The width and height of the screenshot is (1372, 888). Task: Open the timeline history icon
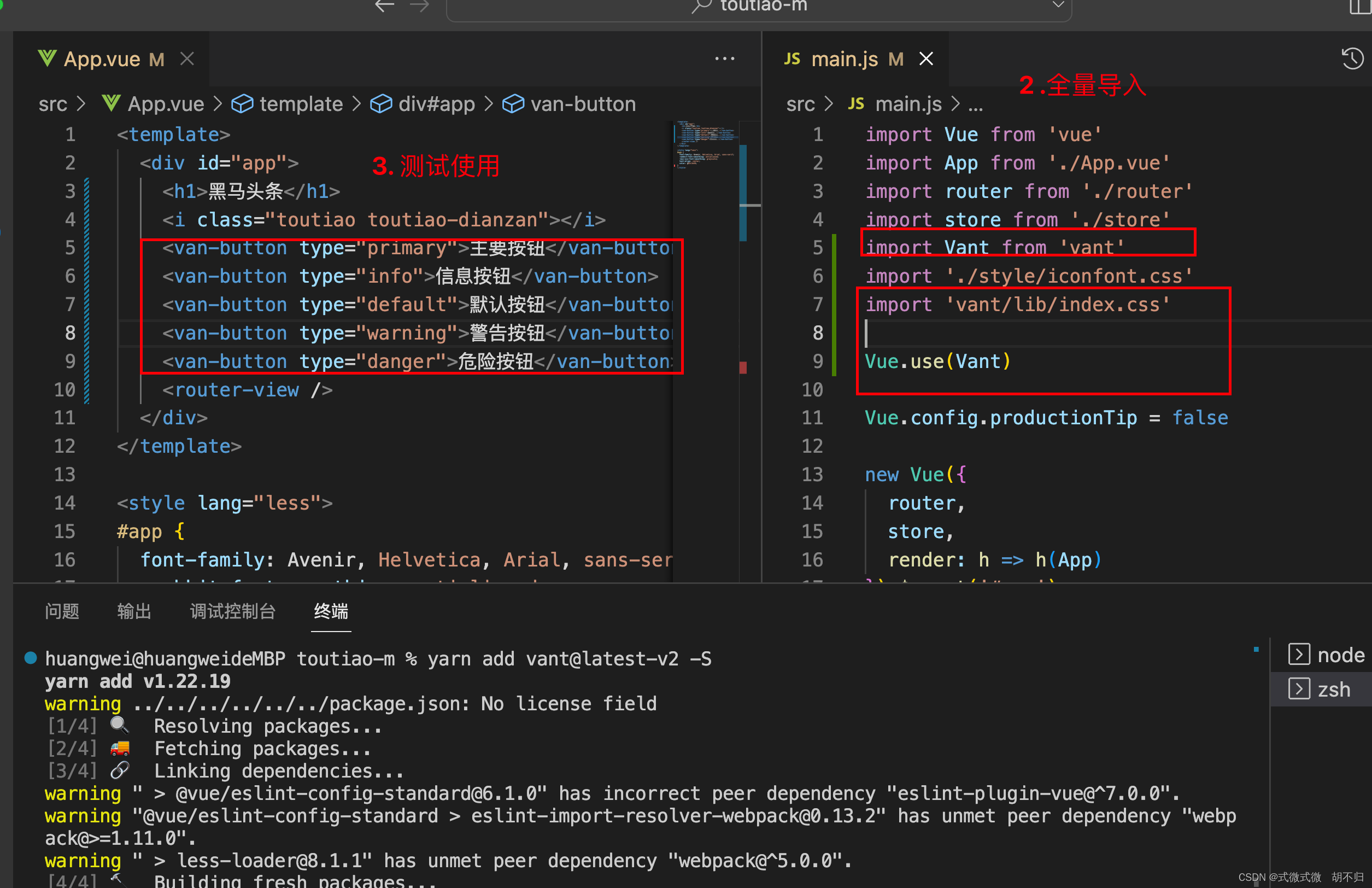click(1351, 59)
